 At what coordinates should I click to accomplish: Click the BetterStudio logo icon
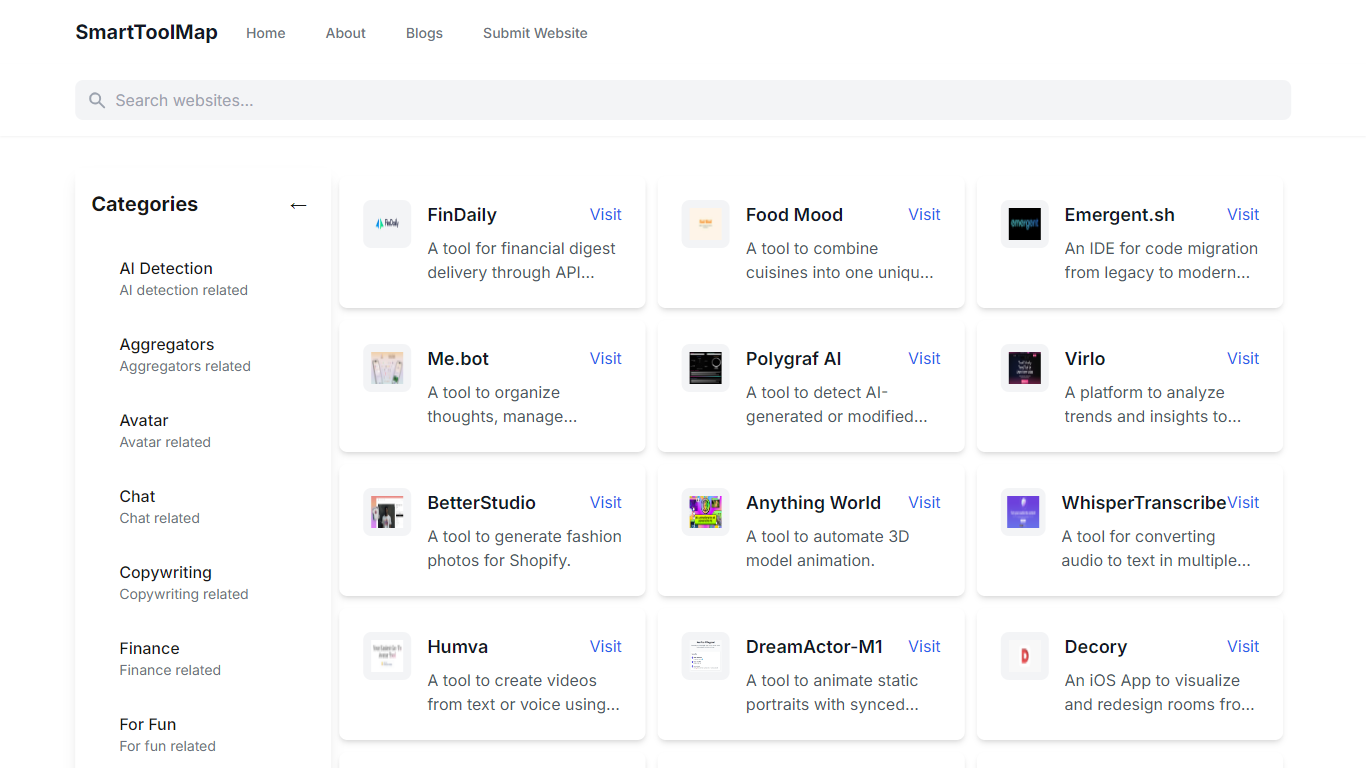386,512
